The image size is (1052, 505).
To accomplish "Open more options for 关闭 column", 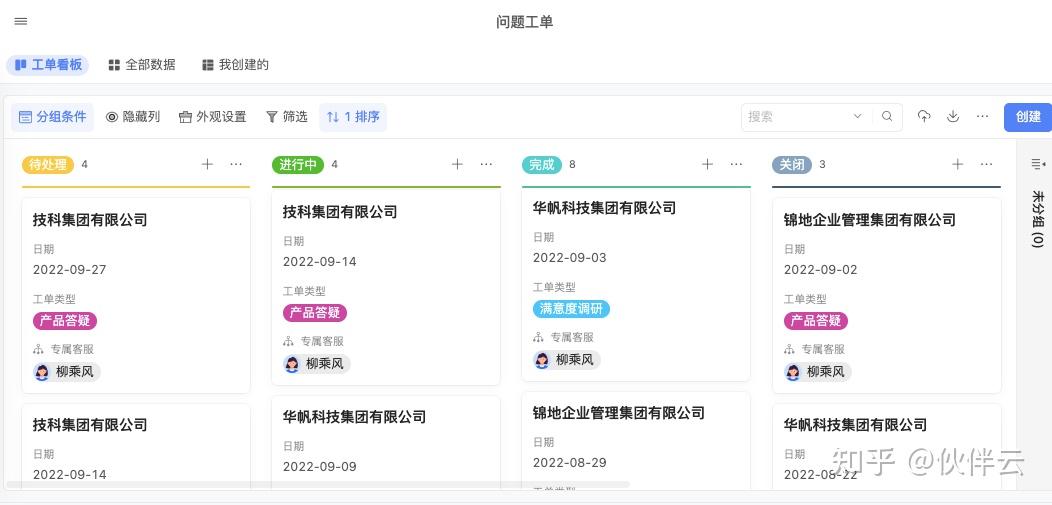I will pos(986,164).
